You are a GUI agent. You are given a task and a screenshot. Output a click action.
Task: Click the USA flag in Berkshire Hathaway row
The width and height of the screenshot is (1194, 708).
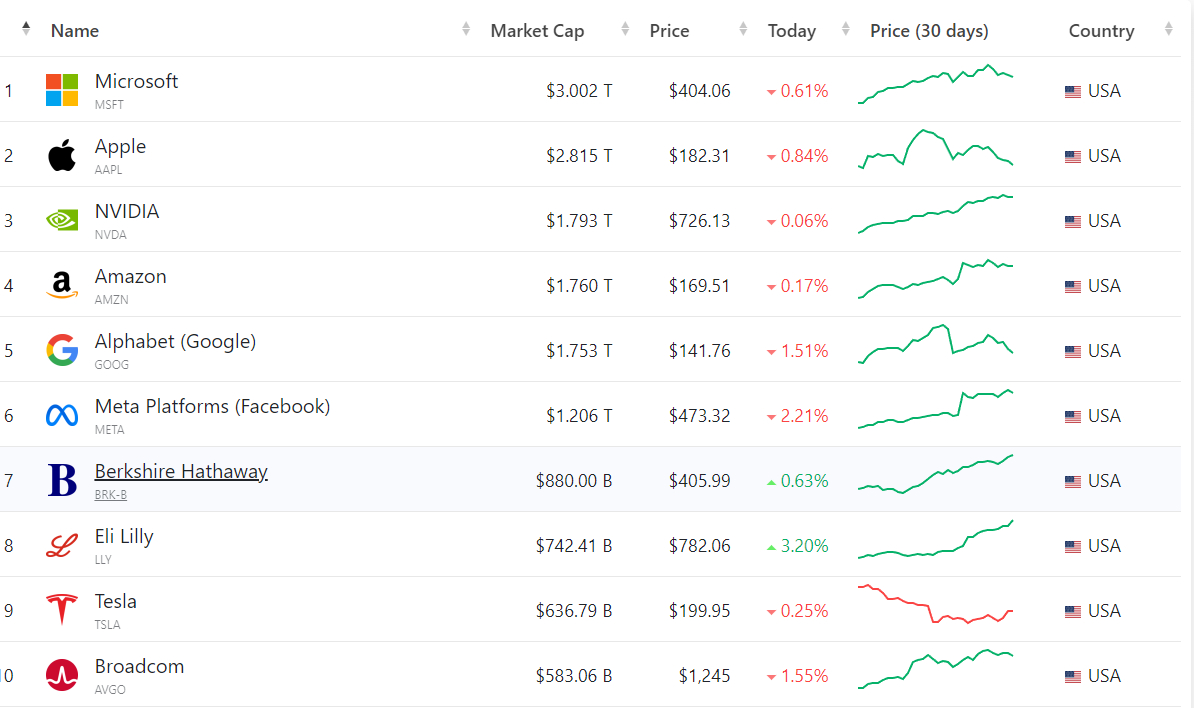(x=1073, y=481)
